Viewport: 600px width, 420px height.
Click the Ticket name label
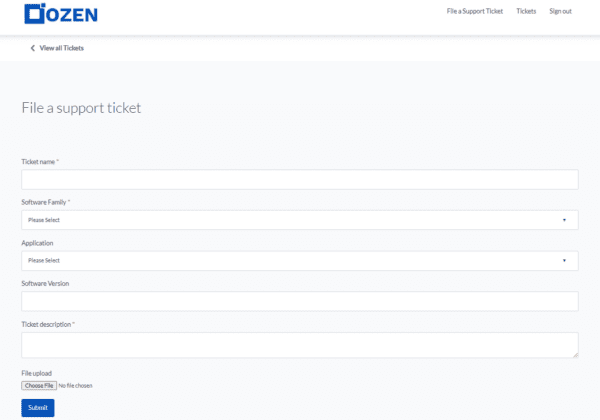tap(39, 161)
